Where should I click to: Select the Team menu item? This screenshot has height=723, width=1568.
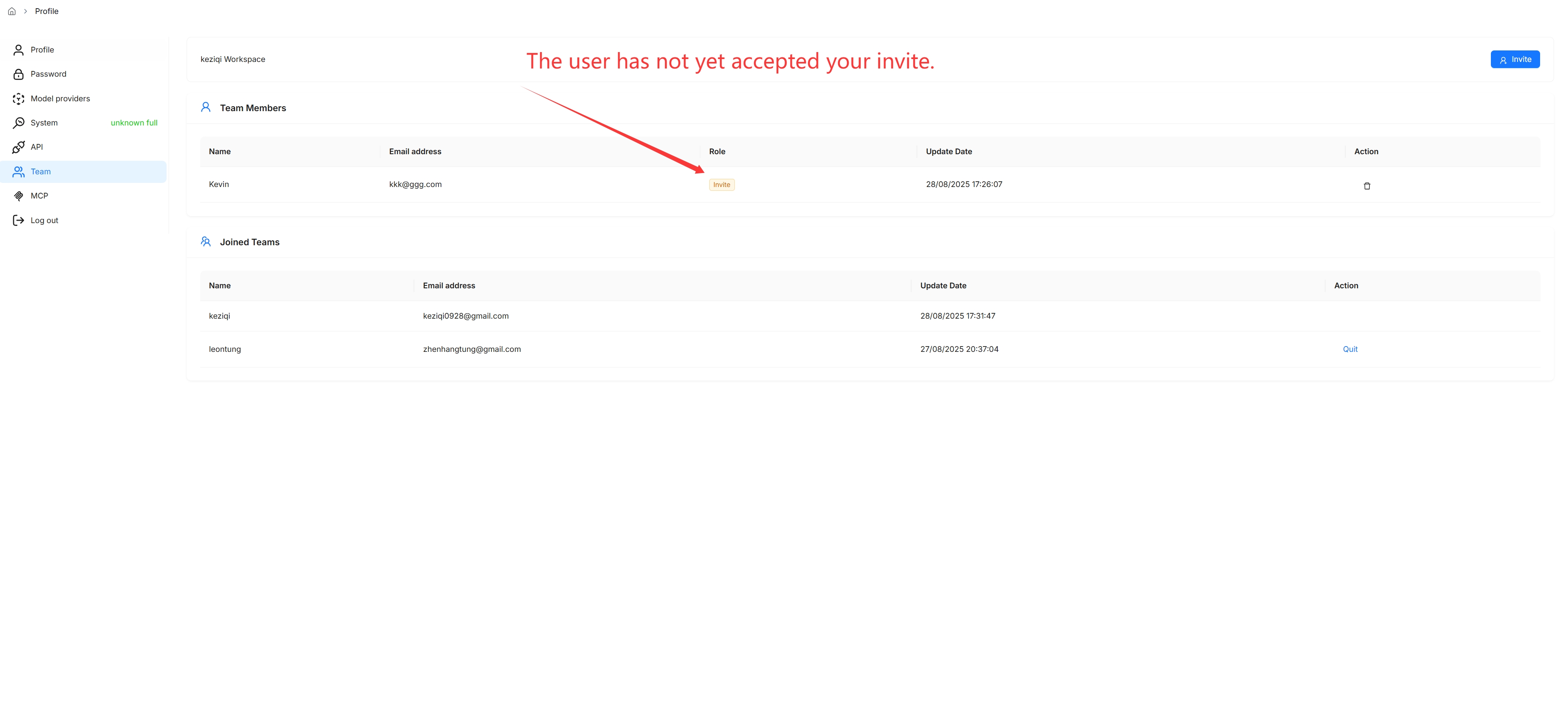point(41,171)
